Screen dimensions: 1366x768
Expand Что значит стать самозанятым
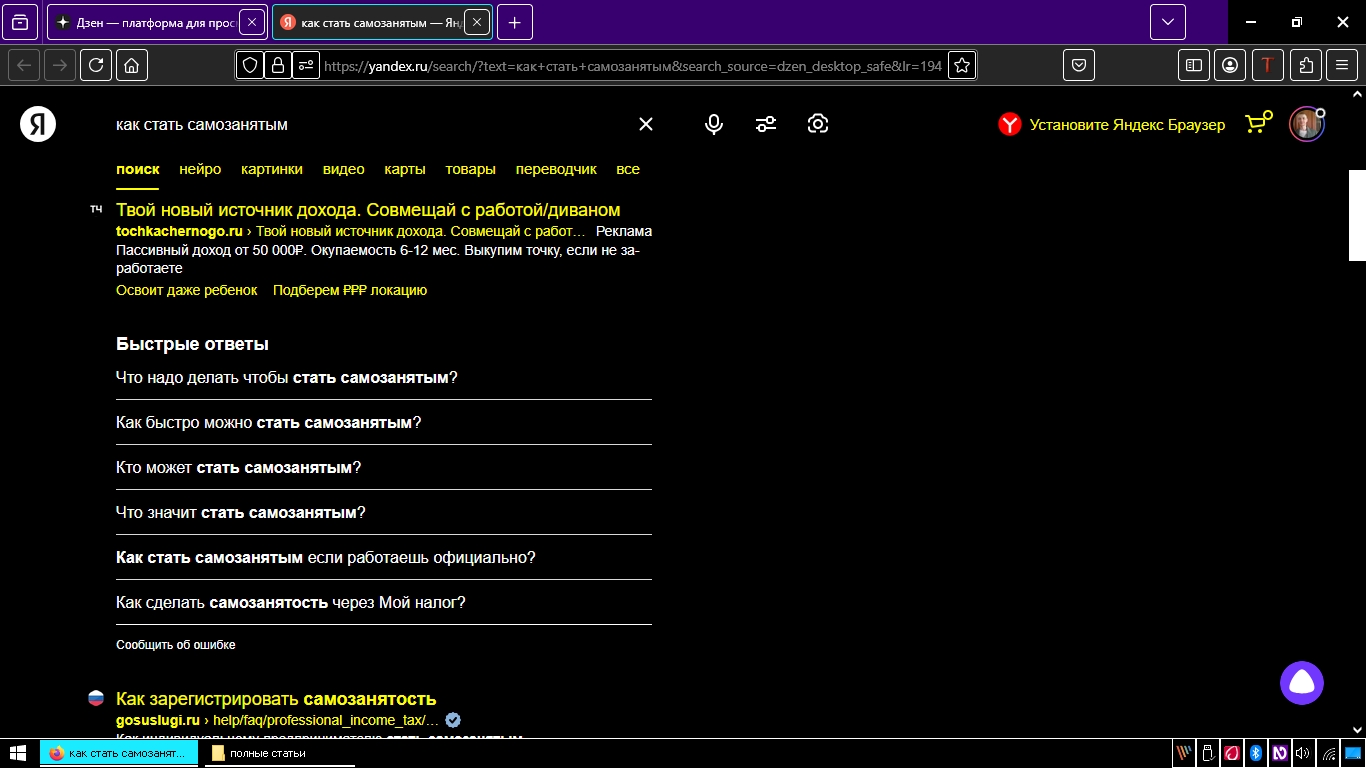pyautogui.click(x=384, y=513)
